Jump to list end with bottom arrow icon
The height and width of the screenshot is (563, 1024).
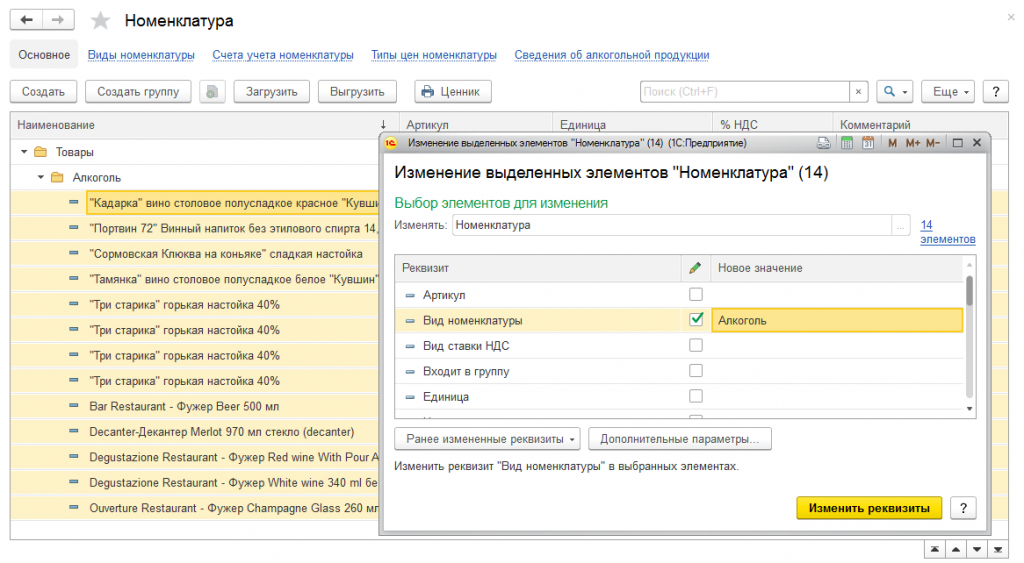pyautogui.click(x=998, y=549)
